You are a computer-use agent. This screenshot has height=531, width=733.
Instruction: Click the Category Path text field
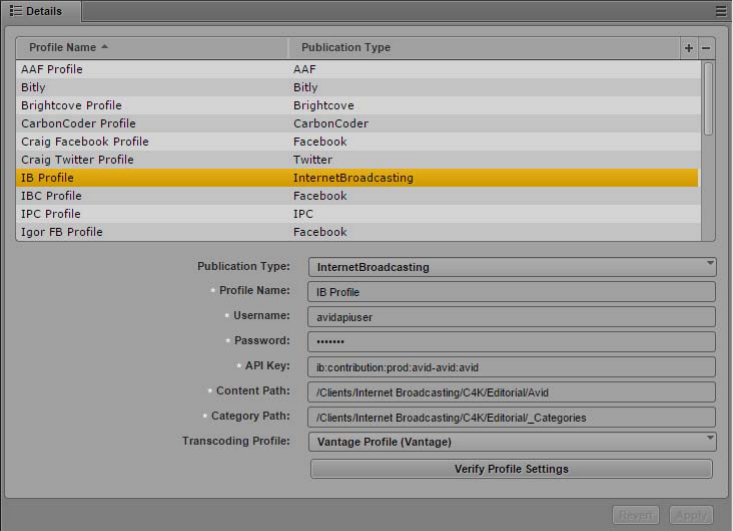click(x=513, y=417)
